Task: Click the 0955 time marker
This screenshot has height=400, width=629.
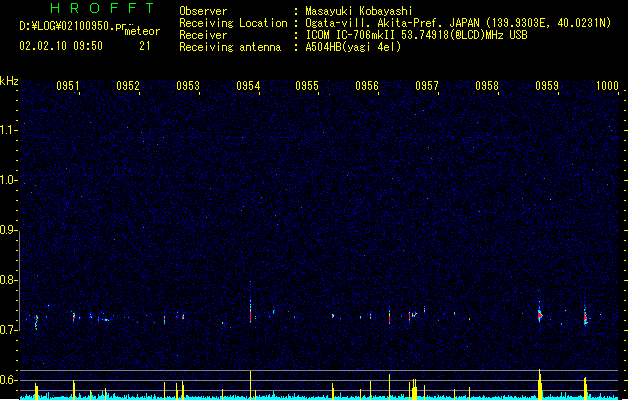Action: pyautogui.click(x=307, y=86)
